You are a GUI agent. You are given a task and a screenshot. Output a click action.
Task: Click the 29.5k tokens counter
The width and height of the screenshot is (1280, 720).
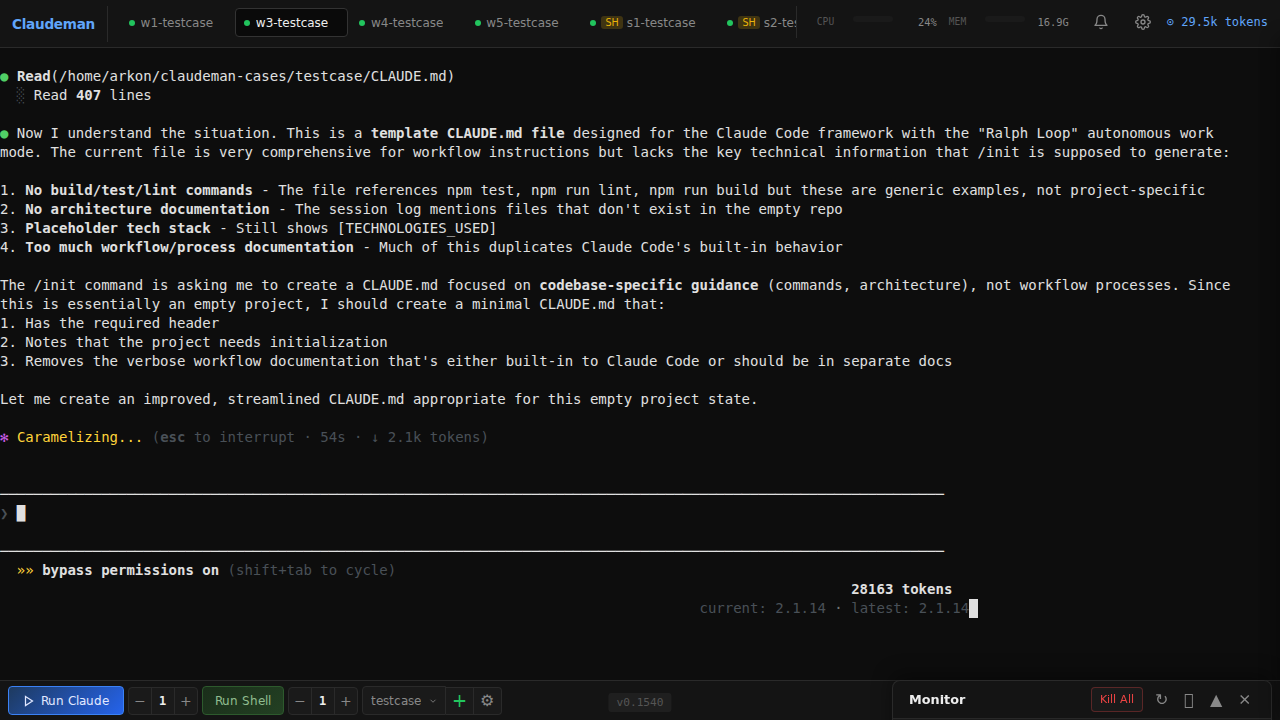1217,22
